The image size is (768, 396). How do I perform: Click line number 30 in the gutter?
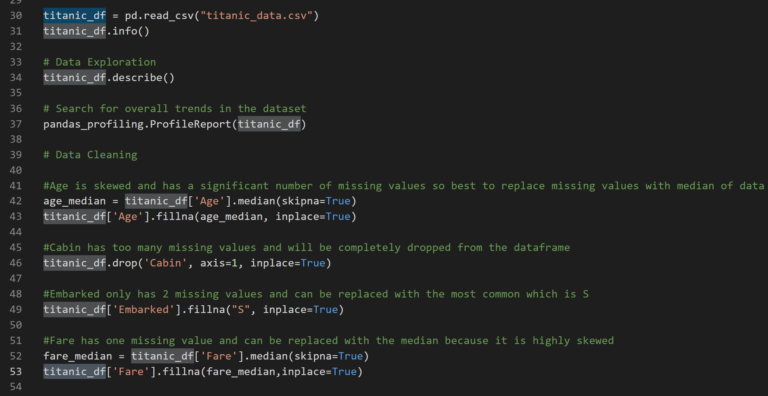[16, 16]
